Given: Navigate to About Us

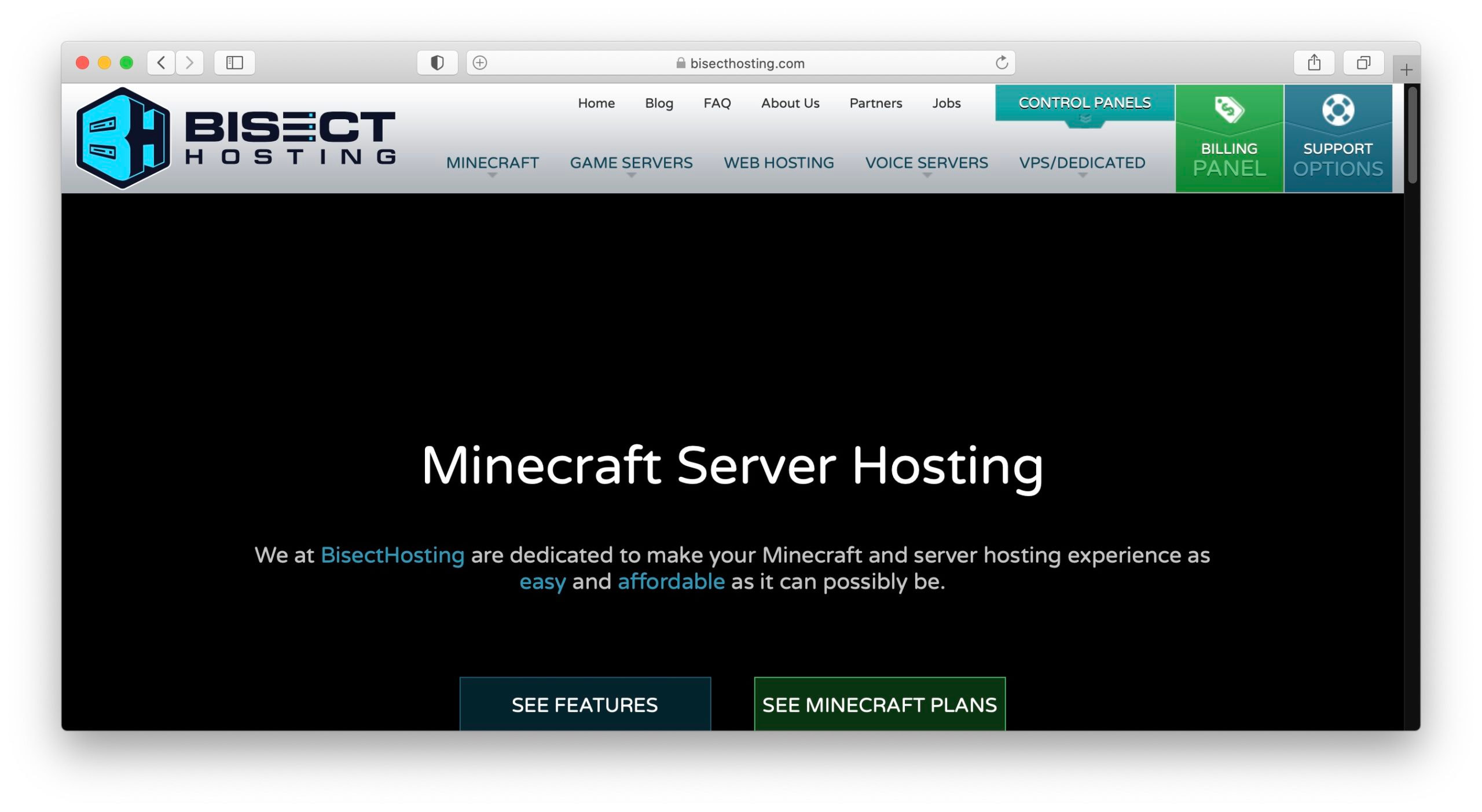Looking at the screenshot, I should [x=790, y=103].
